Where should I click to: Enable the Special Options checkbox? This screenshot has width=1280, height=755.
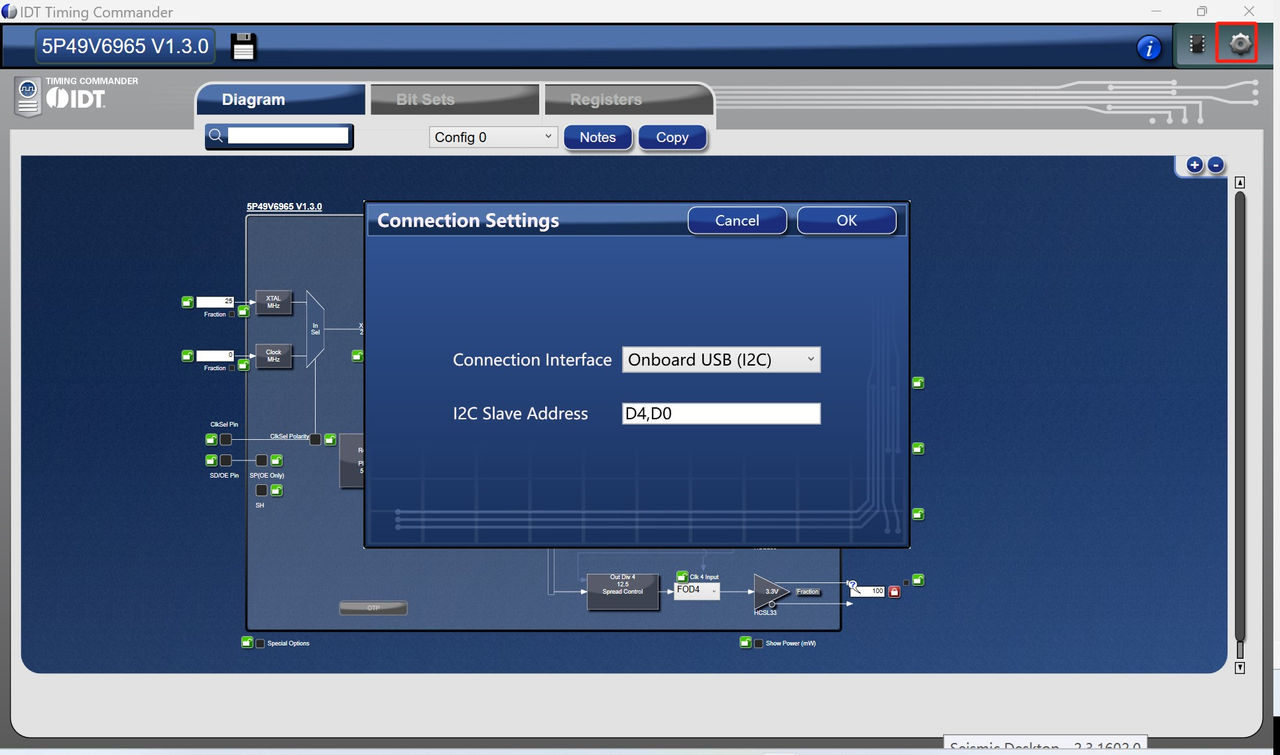(x=261, y=643)
